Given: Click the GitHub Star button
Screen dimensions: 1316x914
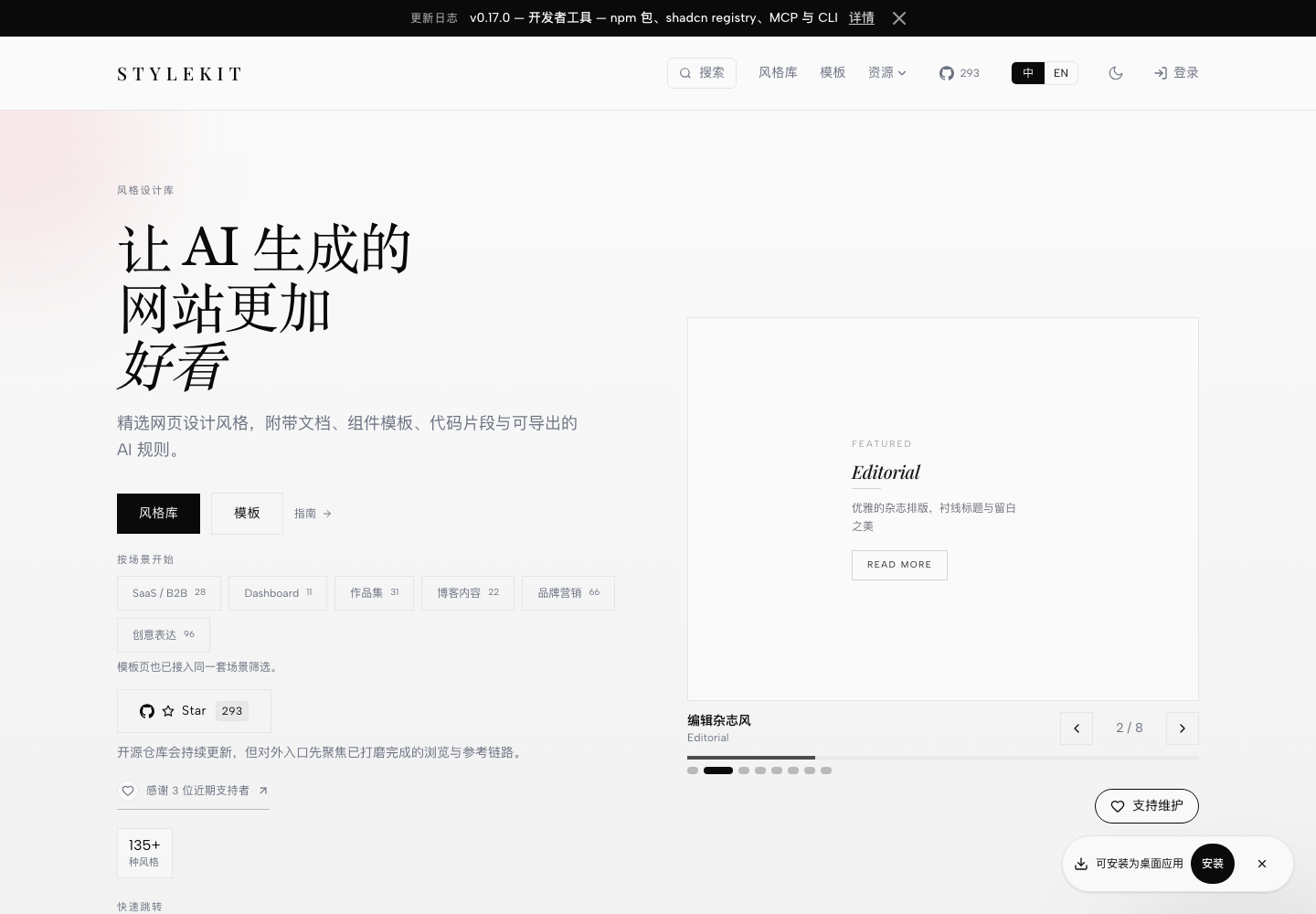Looking at the screenshot, I should (194, 711).
